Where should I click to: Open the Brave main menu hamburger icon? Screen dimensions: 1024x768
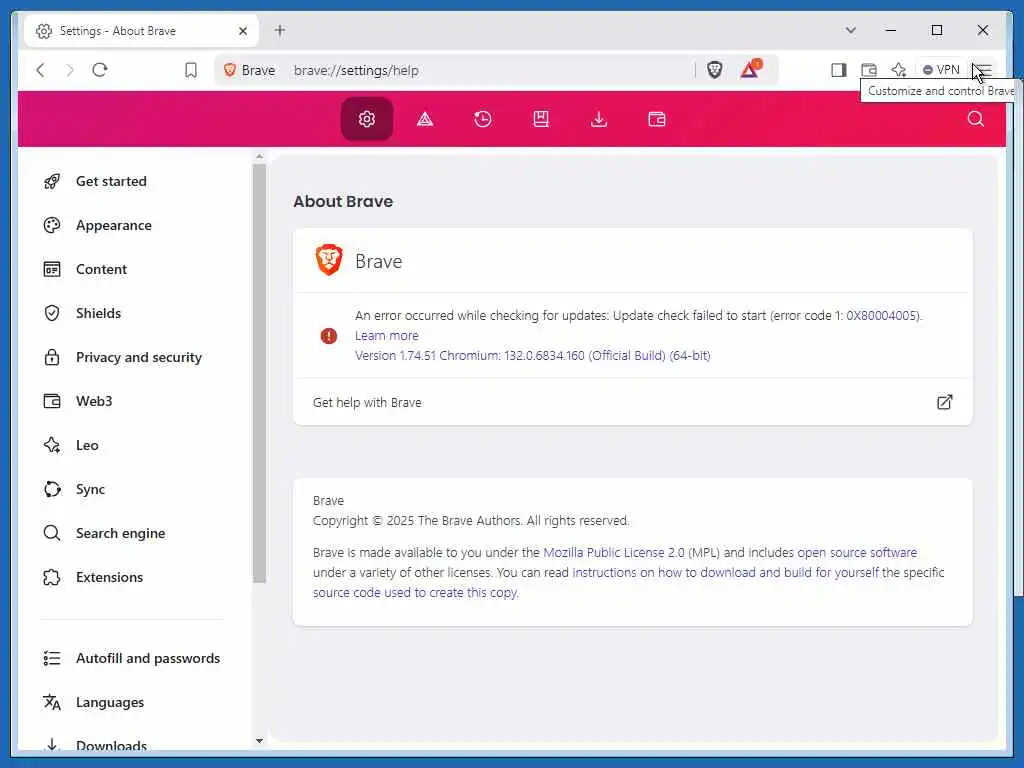click(983, 70)
